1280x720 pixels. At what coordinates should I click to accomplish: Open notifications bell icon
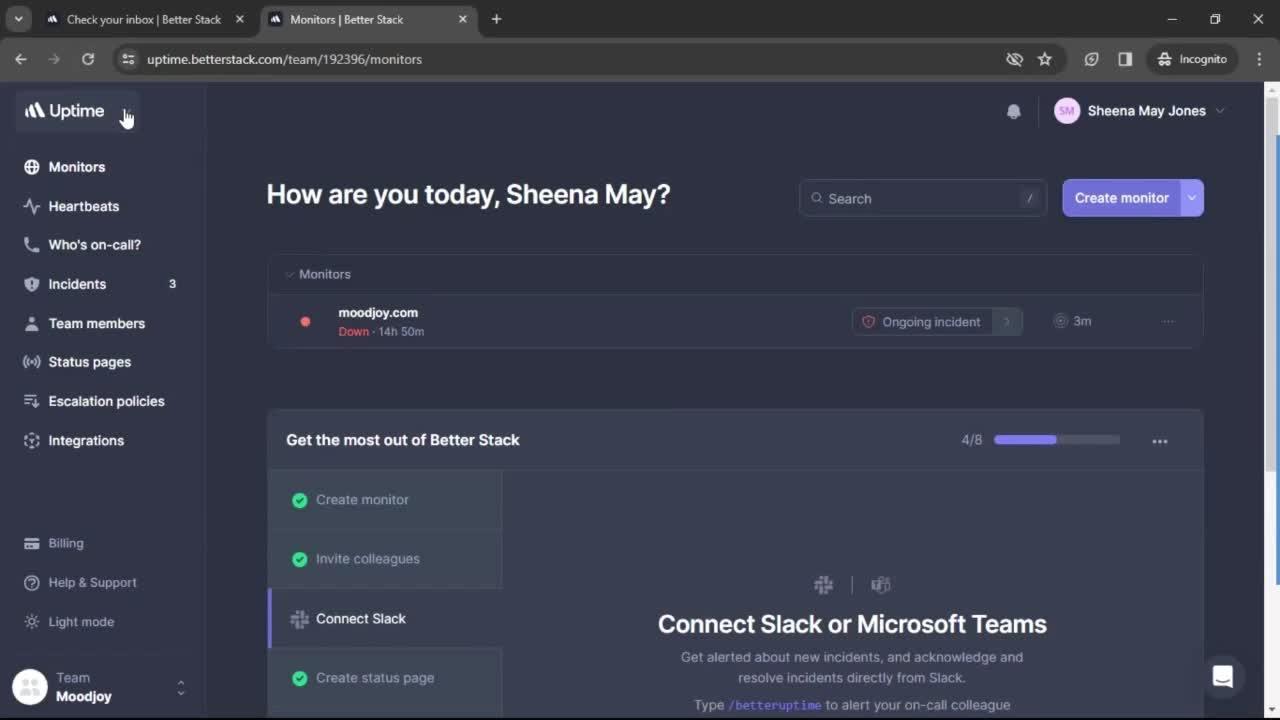click(x=1014, y=111)
